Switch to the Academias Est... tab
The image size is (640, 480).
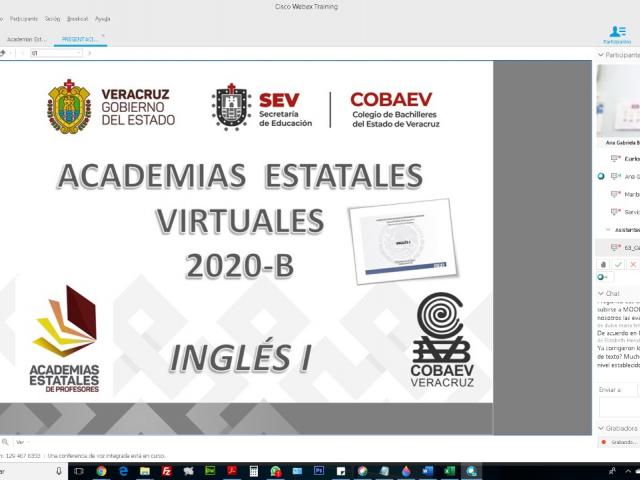pos(26,39)
